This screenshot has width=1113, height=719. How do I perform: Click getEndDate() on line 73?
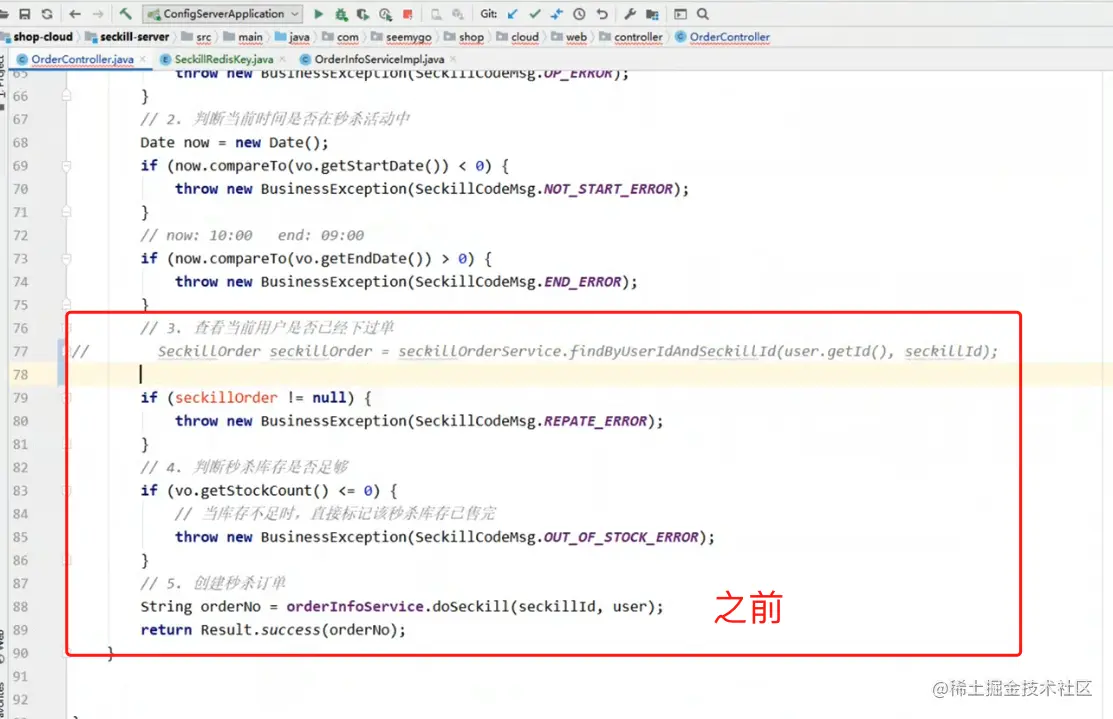[372, 259]
